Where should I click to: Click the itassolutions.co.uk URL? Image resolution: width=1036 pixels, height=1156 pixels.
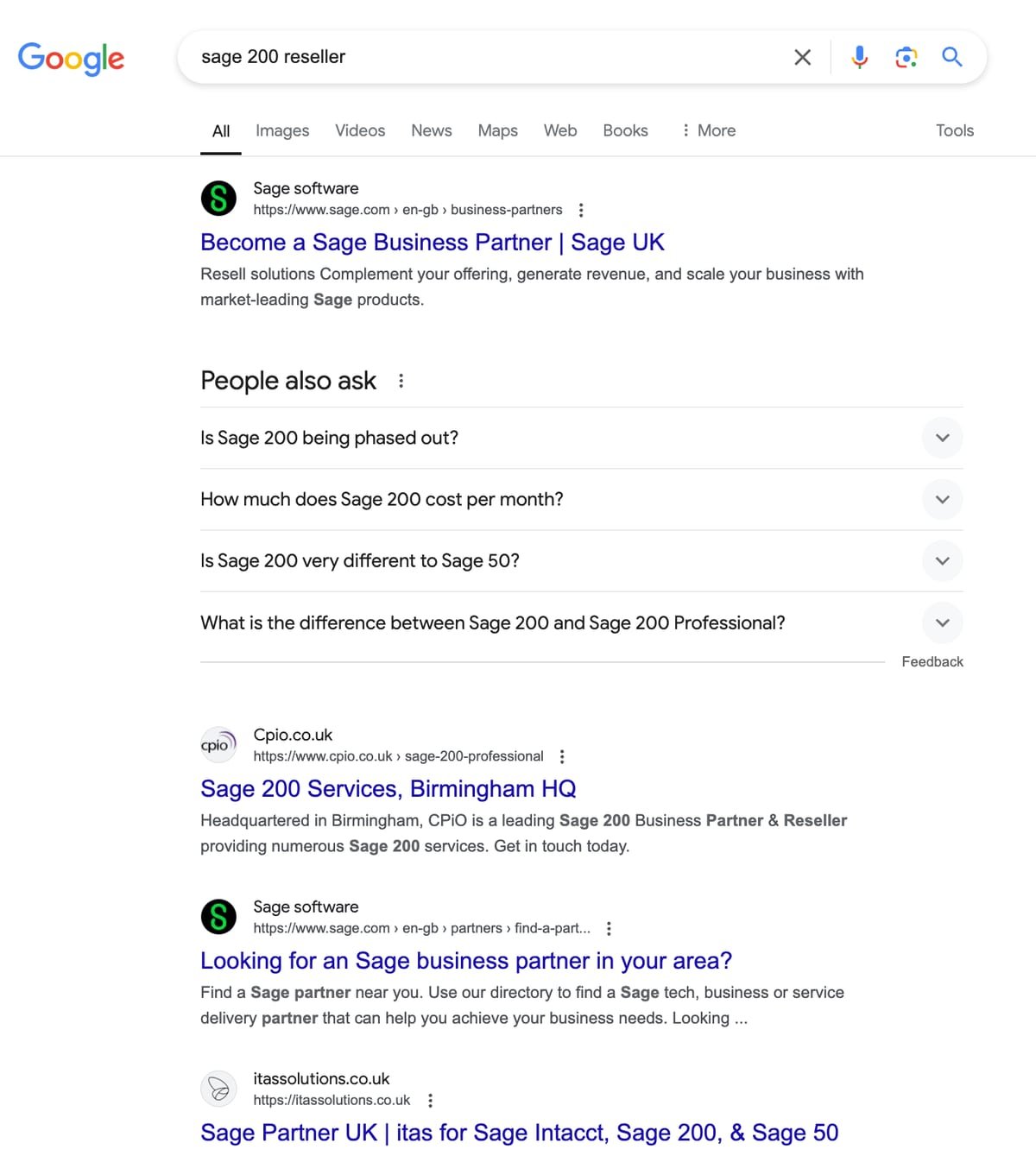332,1100
